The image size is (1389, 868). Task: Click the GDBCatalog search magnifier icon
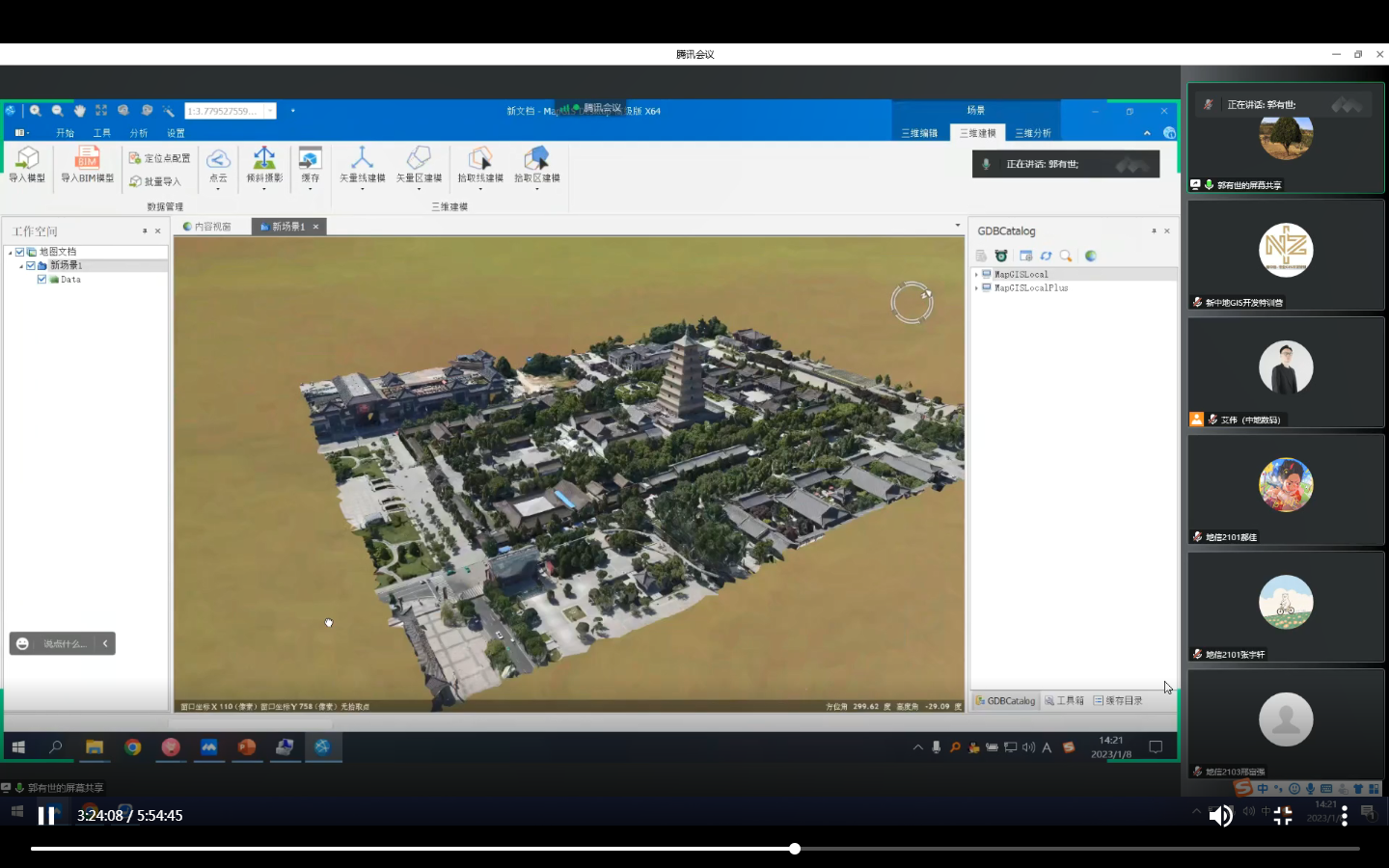[1066, 256]
